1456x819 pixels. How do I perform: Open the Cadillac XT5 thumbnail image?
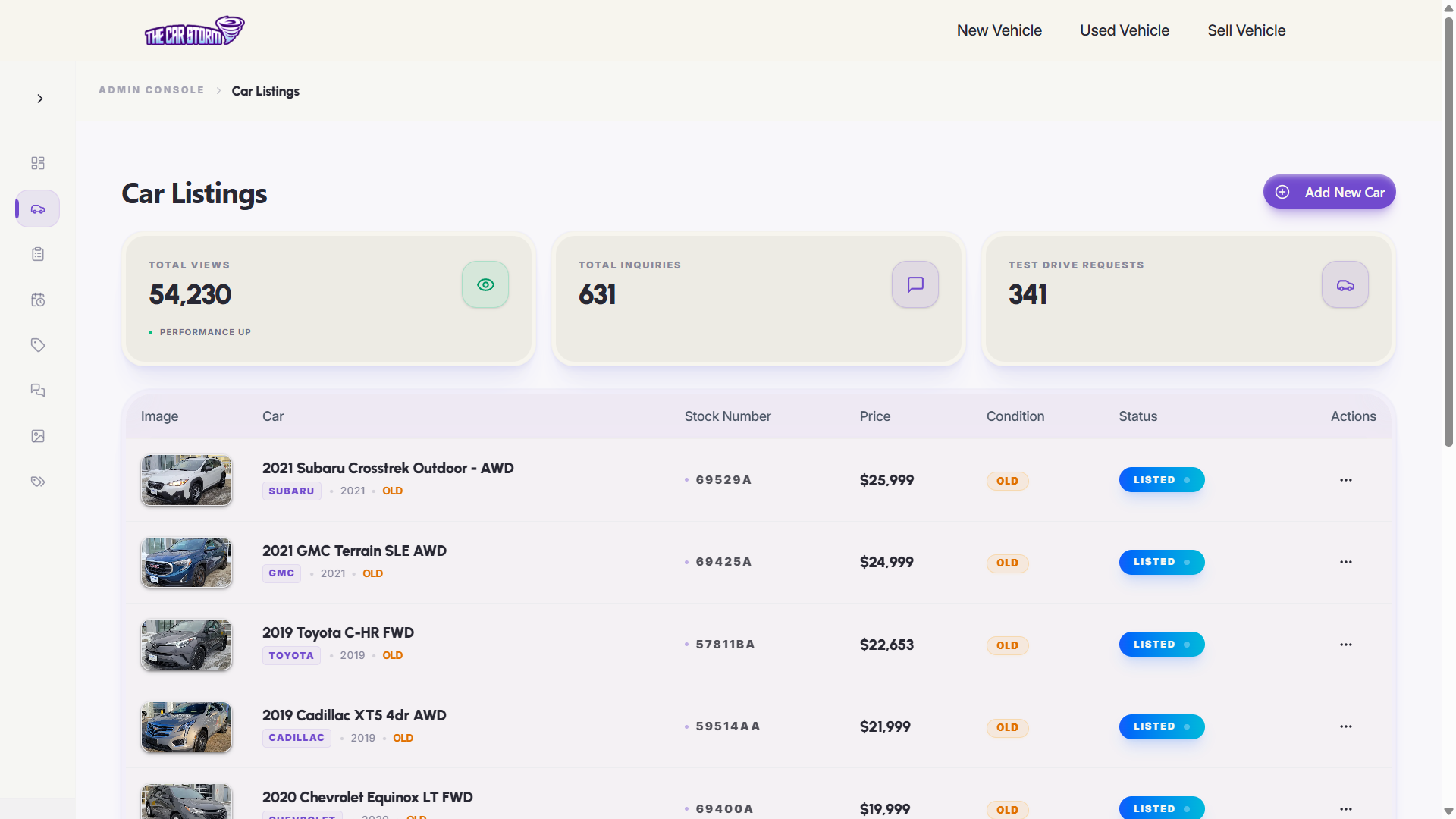click(187, 726)
